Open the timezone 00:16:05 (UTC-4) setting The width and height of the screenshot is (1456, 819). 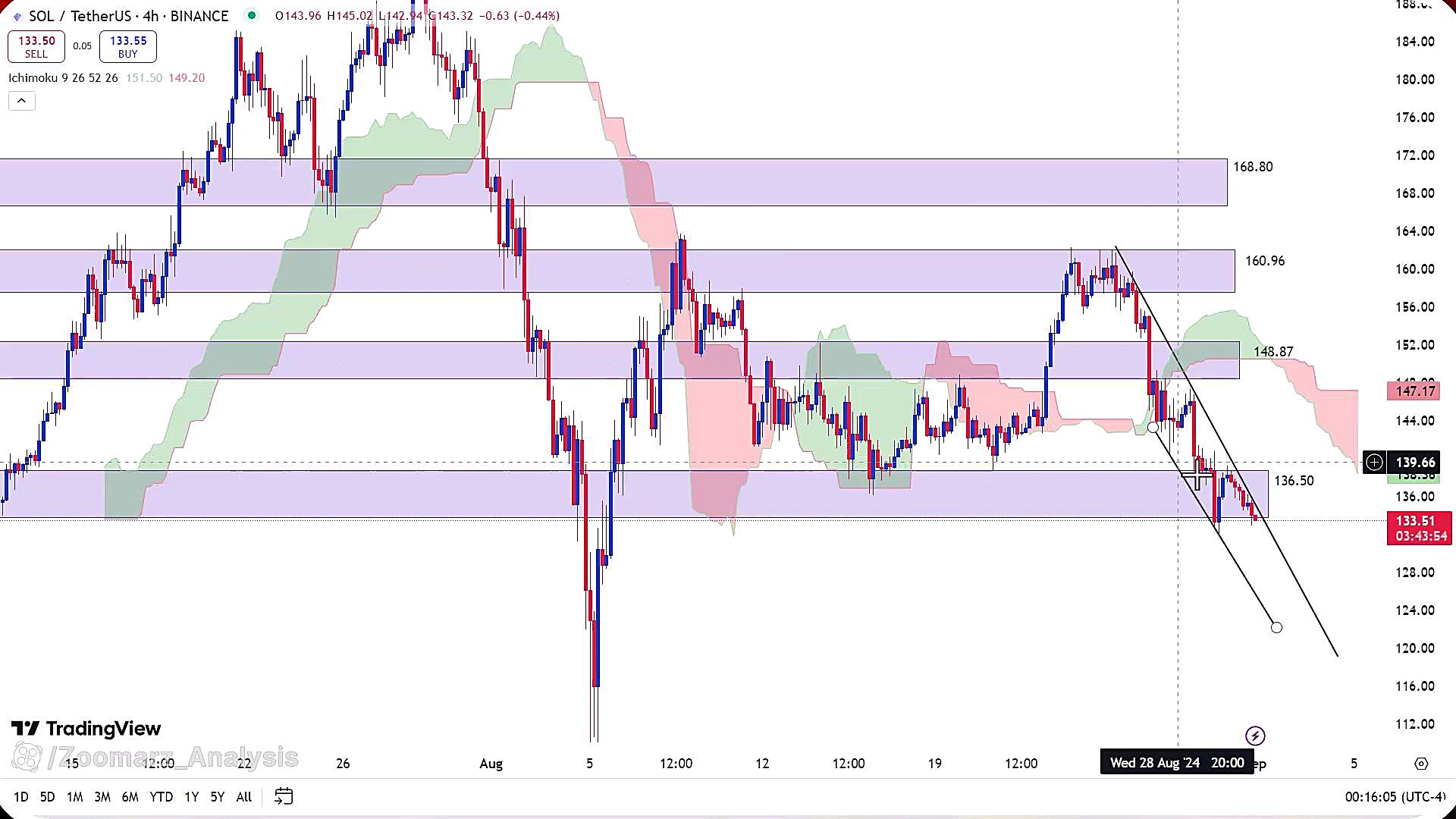(x=1395, y=797)
